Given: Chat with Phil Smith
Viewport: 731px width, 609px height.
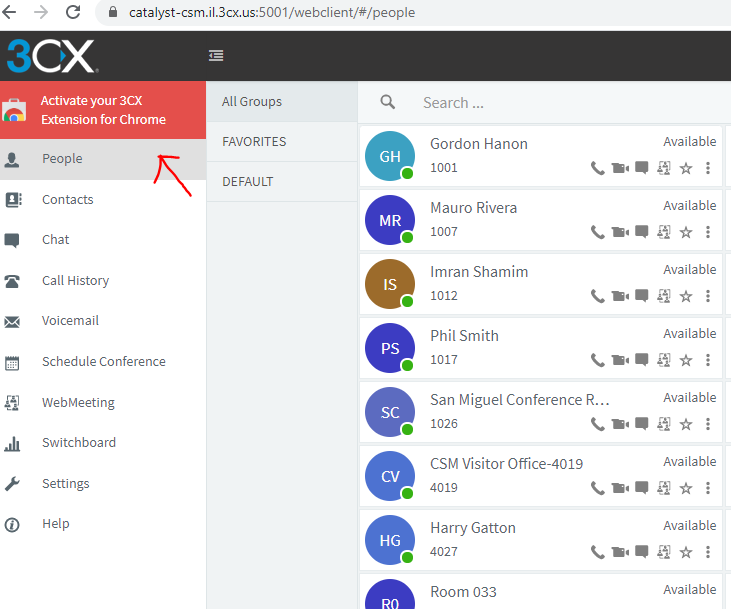Looking at the screenshot, I should click(642, 360).
